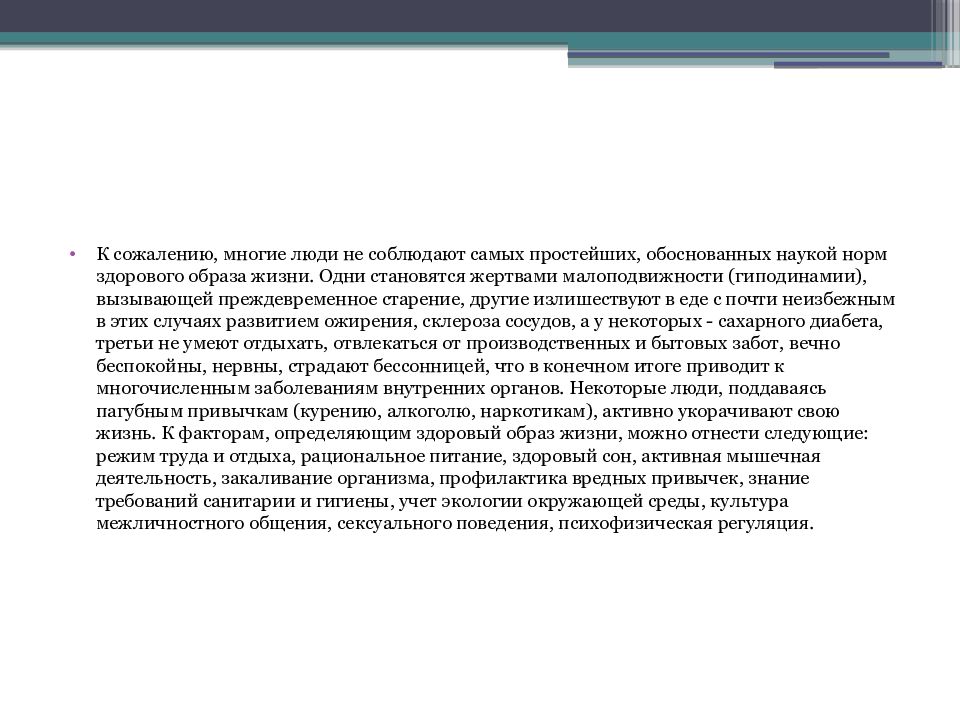Click the phrase 'требований санитарии и гигиены'
Image resolution: width=960 pixels, height=720 pixels.
click(x=244, y=501)
